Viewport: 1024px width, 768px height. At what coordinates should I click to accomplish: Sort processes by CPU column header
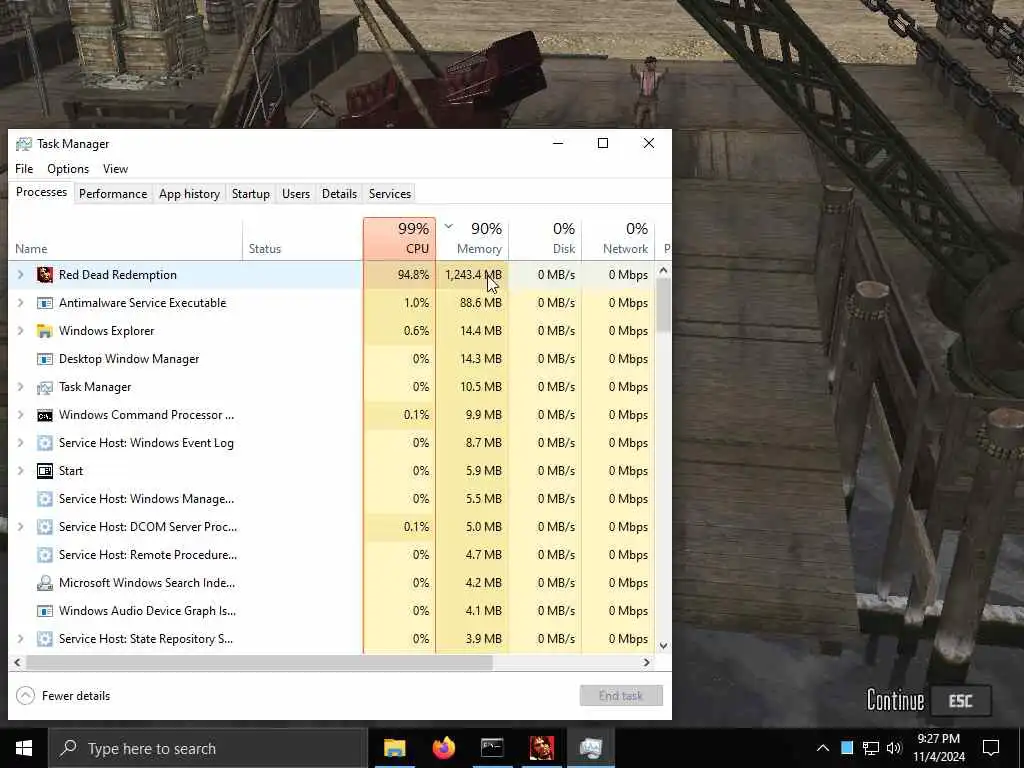(400, 238)
